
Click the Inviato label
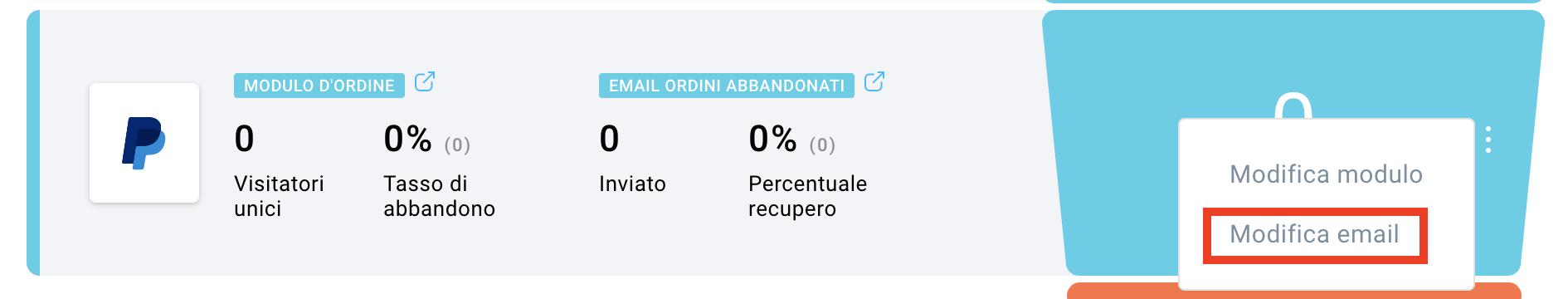(x=632, y=184)
